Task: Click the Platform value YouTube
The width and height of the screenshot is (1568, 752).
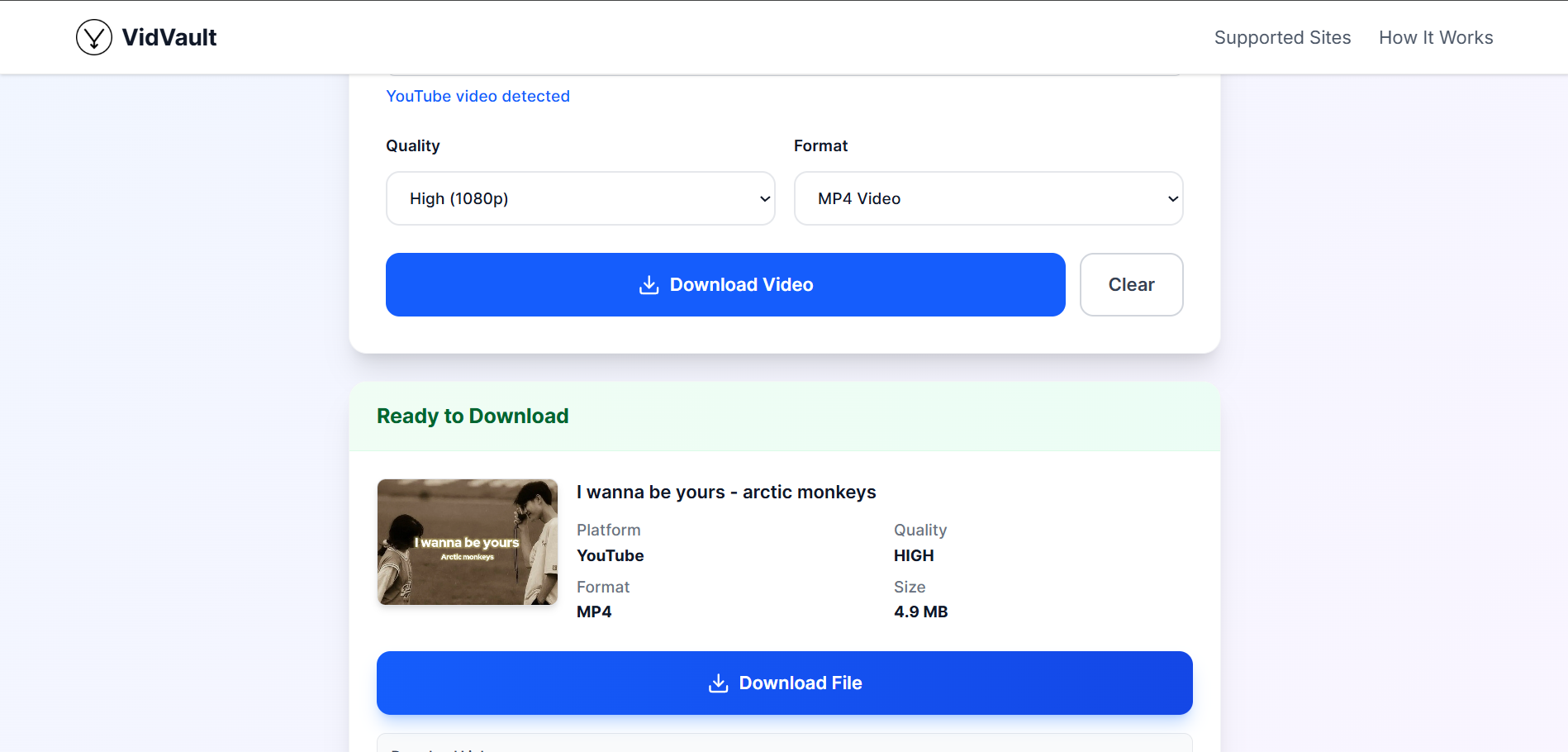Action: (x=610, y=555)
